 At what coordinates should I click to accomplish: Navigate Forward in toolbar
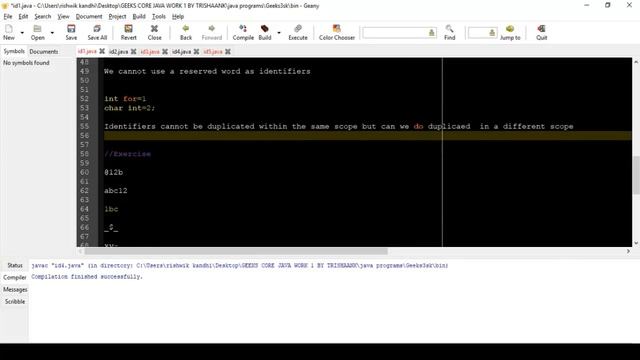pyautogui.click(x=211, y=32)
